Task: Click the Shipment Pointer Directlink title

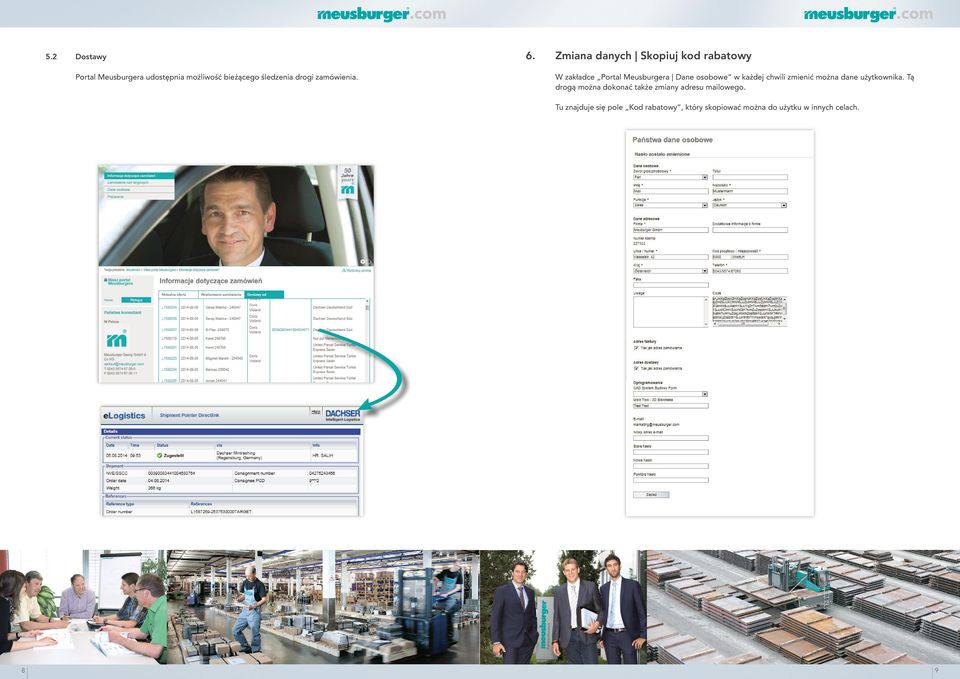Action: [x=189, y=415]
